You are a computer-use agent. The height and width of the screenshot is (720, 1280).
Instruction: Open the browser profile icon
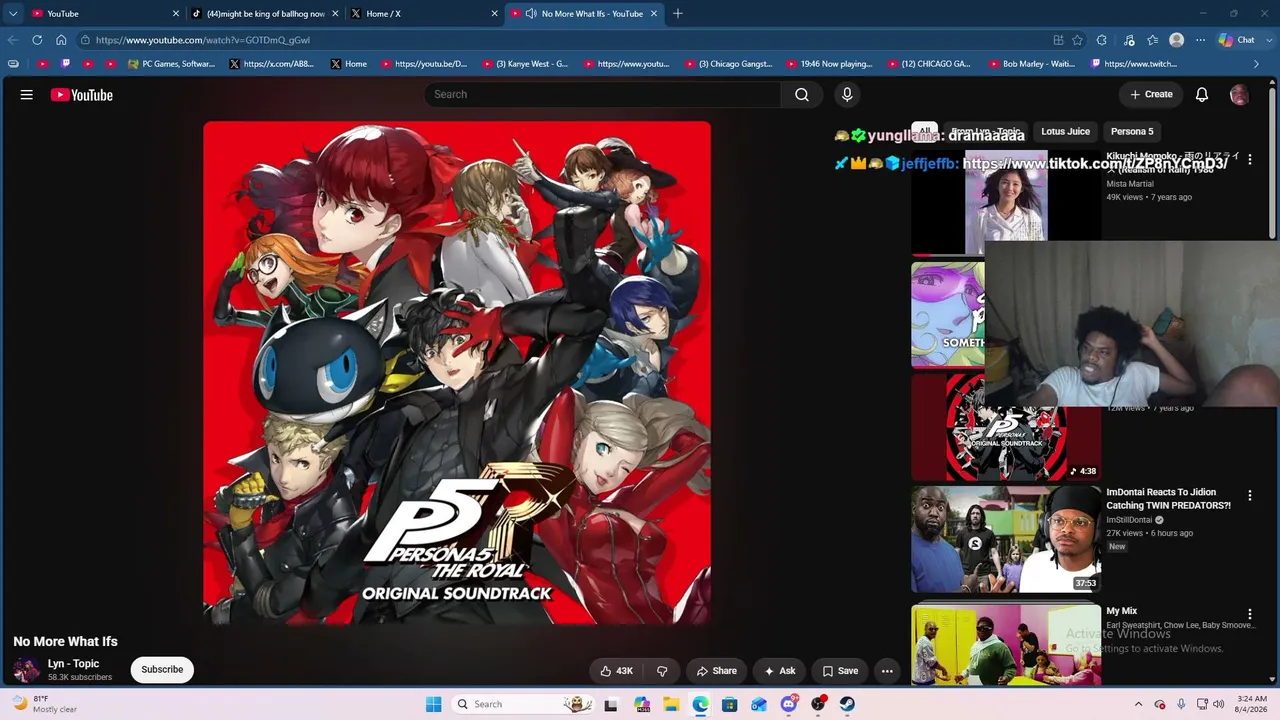pyautogui.click(x=1177, y=40)
